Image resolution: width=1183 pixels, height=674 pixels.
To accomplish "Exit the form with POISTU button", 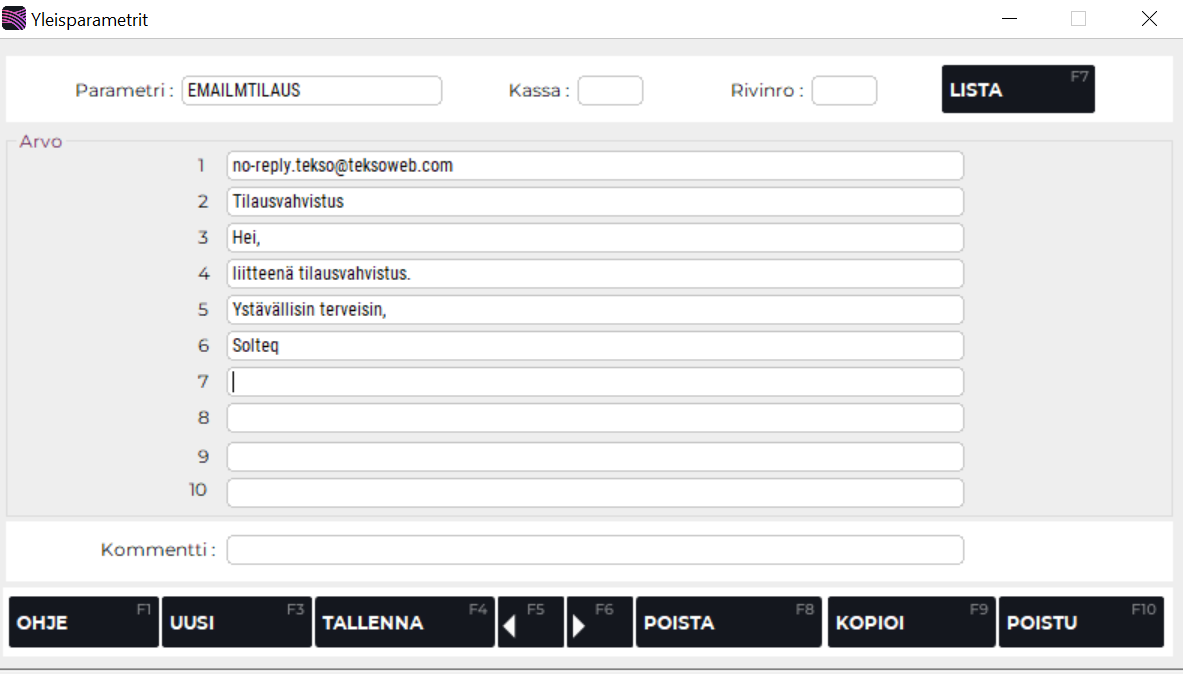I will (x=1081, y=622).
